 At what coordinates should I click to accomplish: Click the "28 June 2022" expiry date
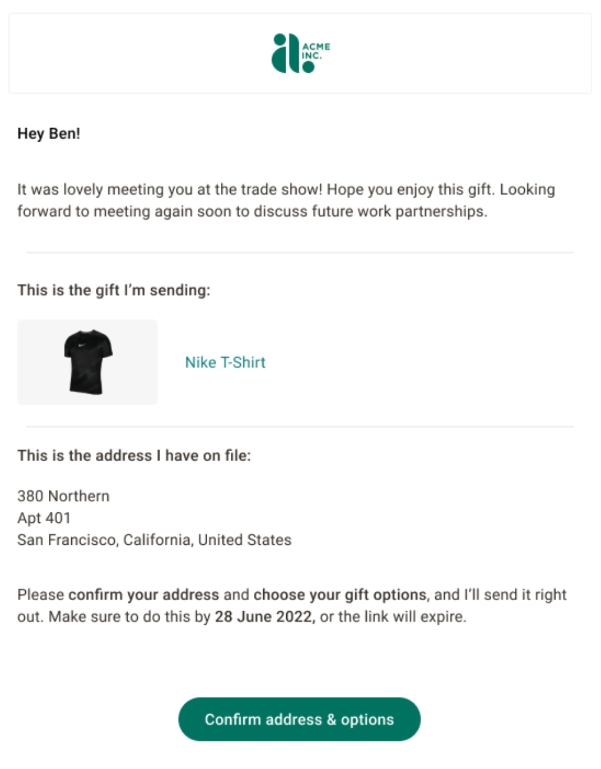(x=265, y=616)
